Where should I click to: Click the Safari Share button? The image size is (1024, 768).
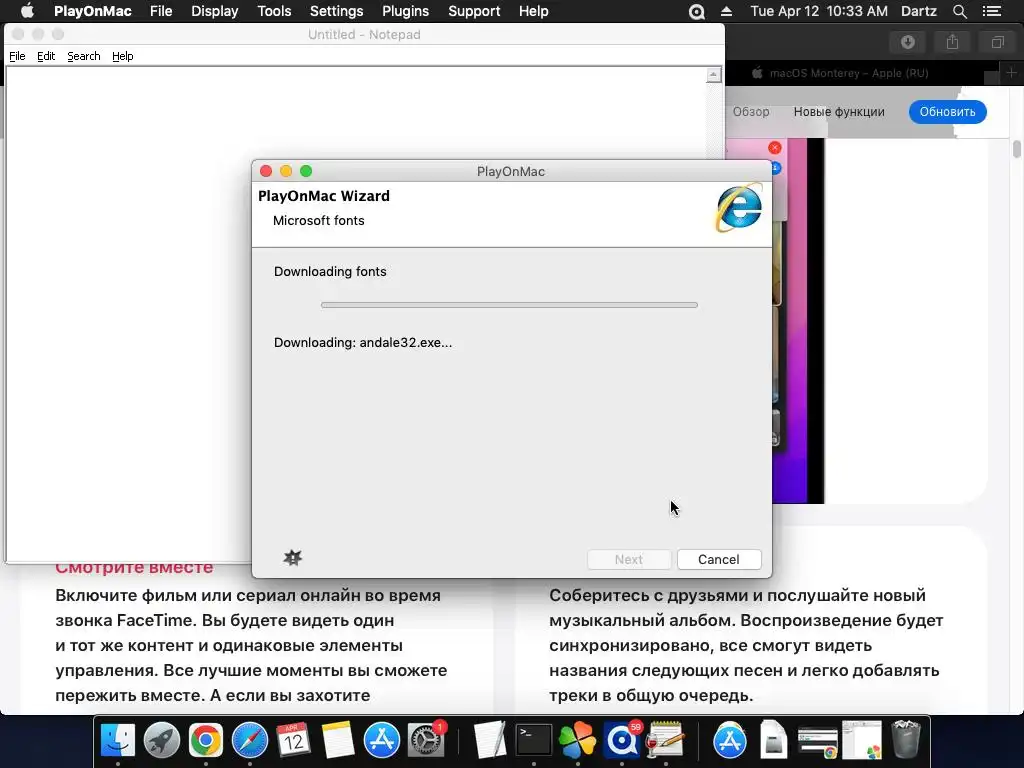pyautogui.click(x=953, y=42)
